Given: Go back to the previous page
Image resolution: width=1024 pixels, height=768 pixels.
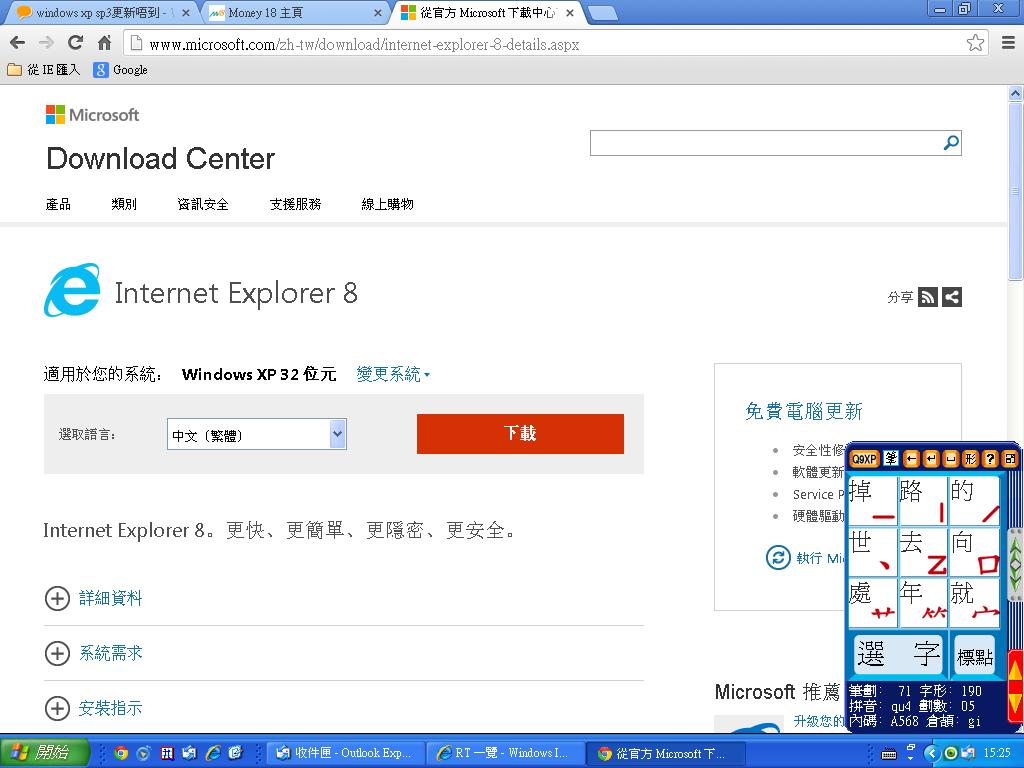Looking at the screenshot, I should (x=18, y=43).
